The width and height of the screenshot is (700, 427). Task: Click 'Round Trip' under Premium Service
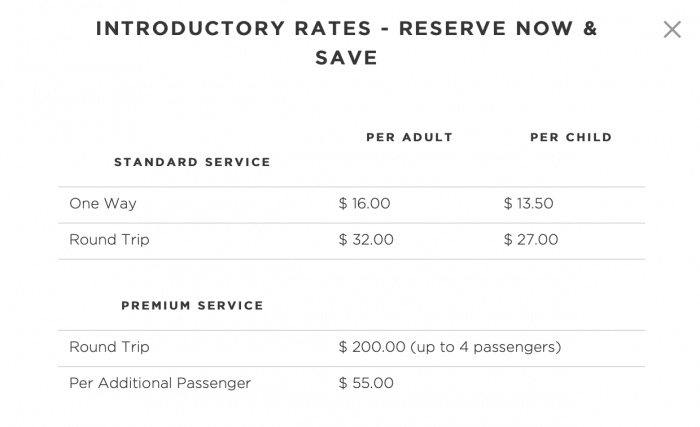(x=109, y=347)
